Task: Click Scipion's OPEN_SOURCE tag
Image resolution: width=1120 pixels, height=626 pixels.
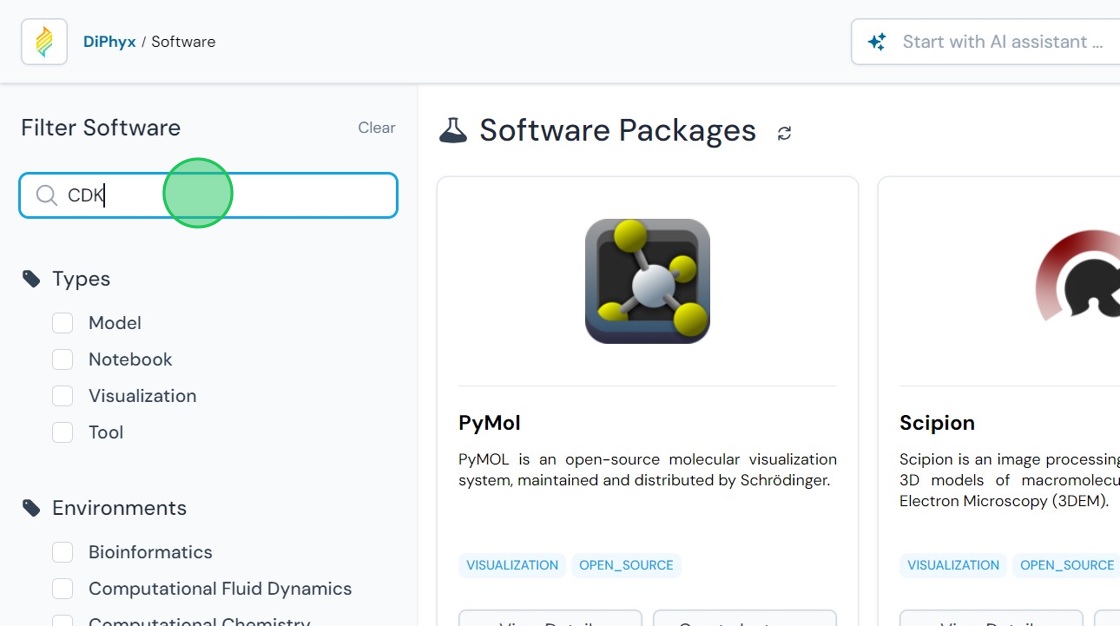Action: point(1066,565)
